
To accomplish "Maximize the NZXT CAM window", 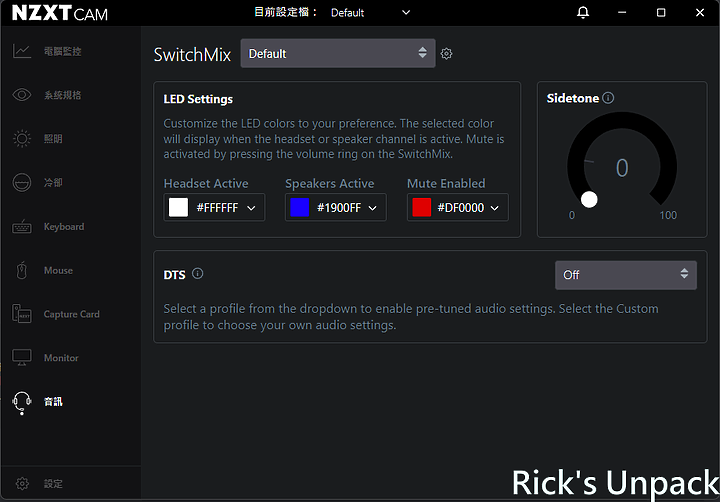I will click(x=661, y=12).
